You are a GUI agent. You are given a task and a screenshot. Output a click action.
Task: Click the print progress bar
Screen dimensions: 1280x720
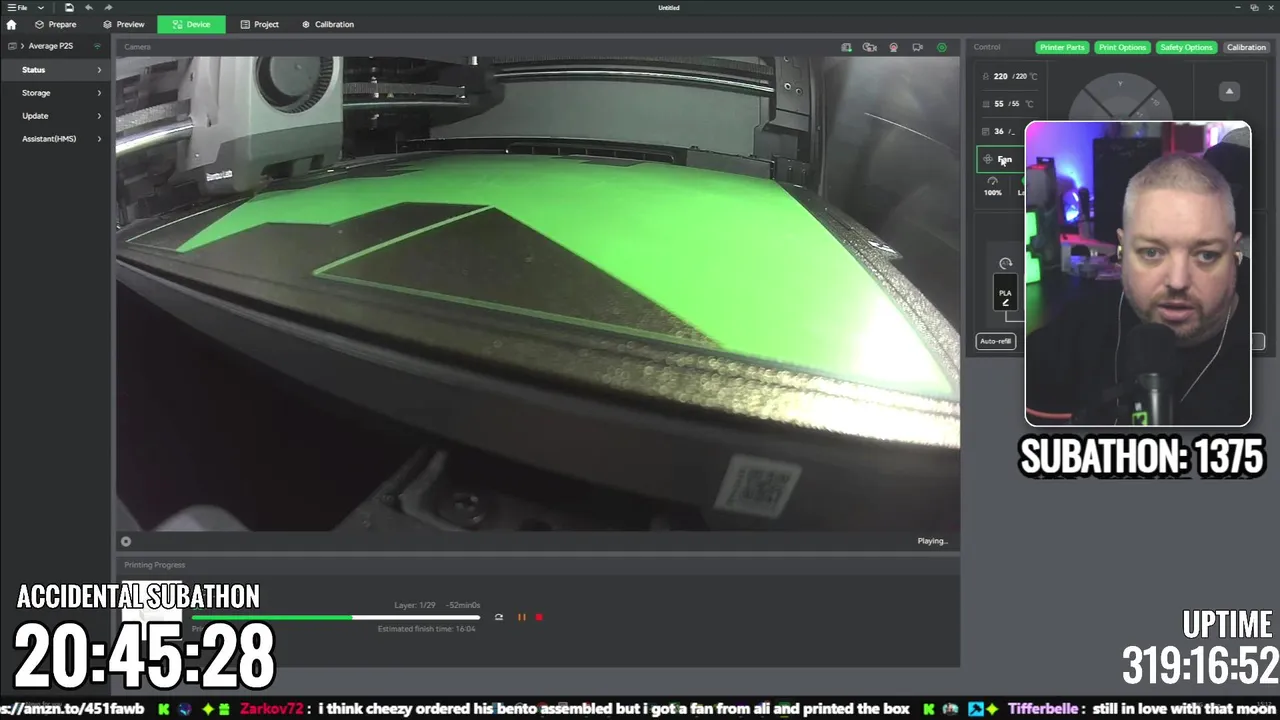pyautogui.click(x=336, y=617)
